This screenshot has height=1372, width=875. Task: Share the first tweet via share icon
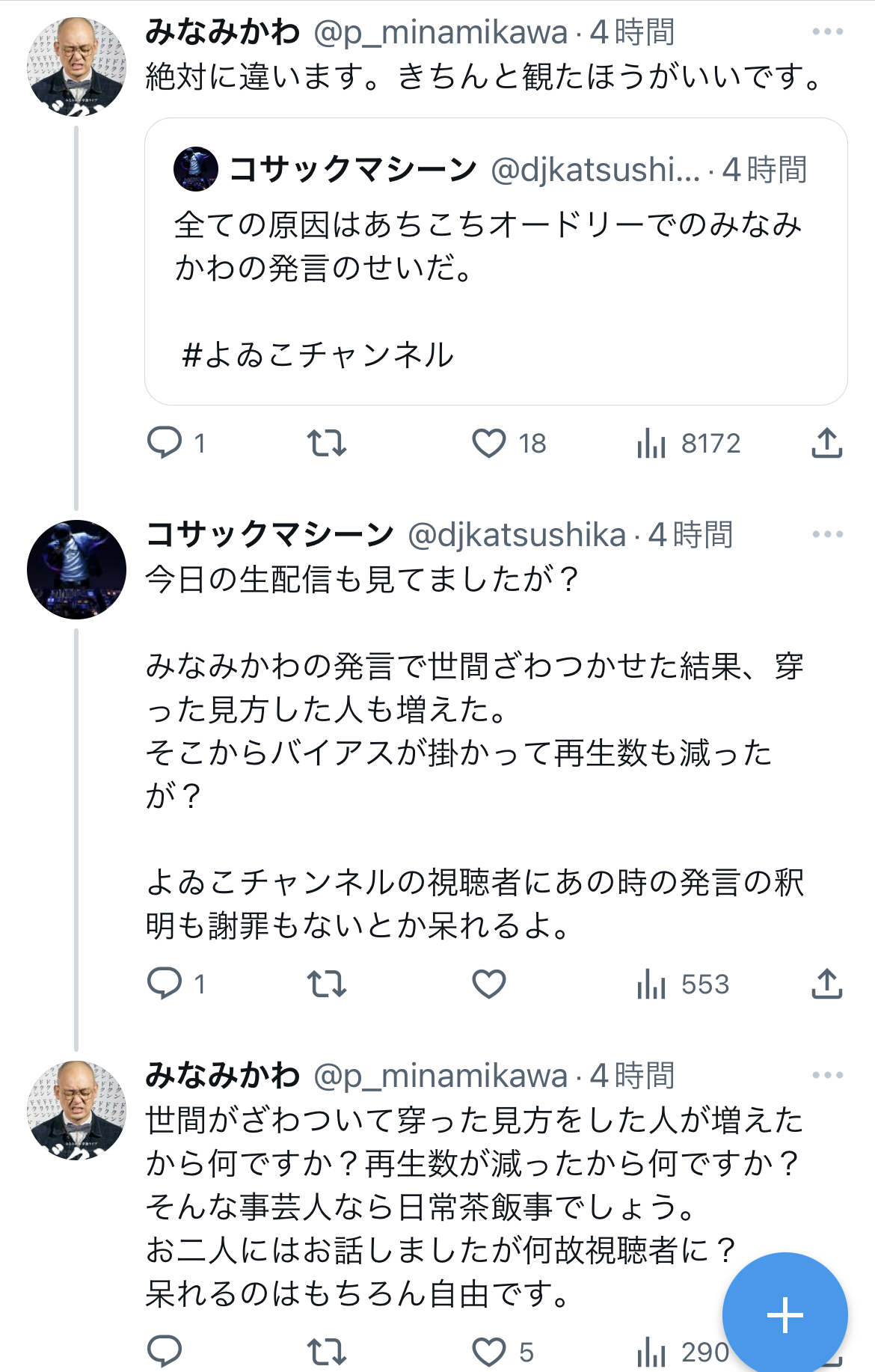[x=826, y=443]
